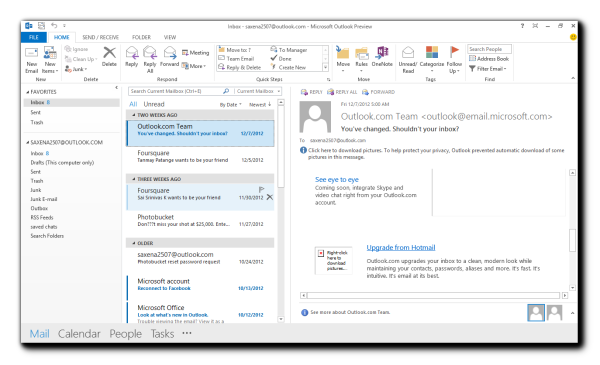The image size is (600, 365).
Task: Collapse the Favorites section
Action: (x=28, y=92)
